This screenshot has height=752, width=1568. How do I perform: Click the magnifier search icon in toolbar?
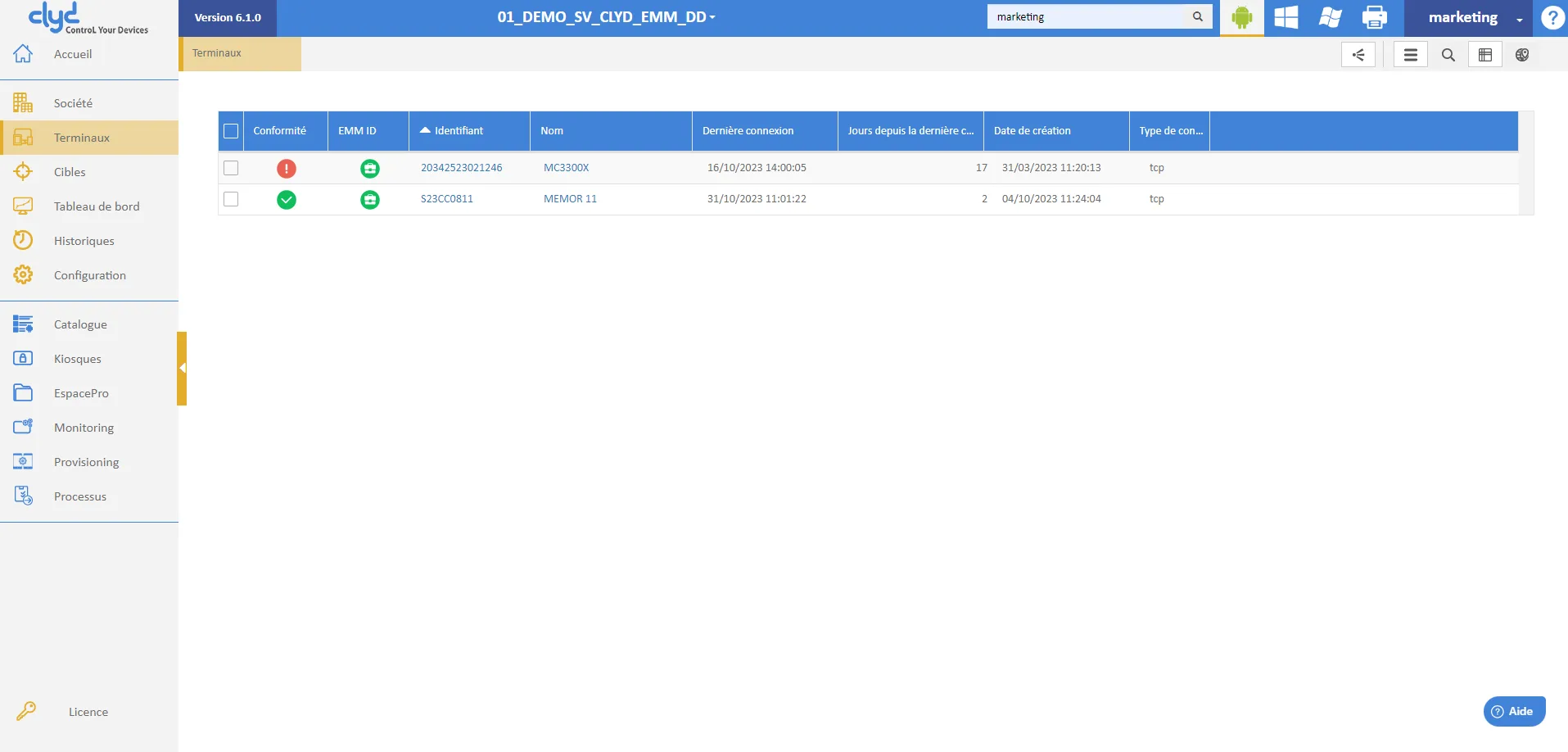(x=1448, y=55)
